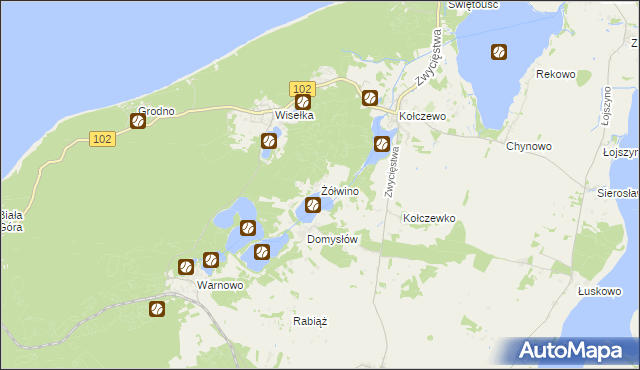This screenshot has width=640, height=370.
Task: Click the Domysłów village label
Action: pos(332,239)
